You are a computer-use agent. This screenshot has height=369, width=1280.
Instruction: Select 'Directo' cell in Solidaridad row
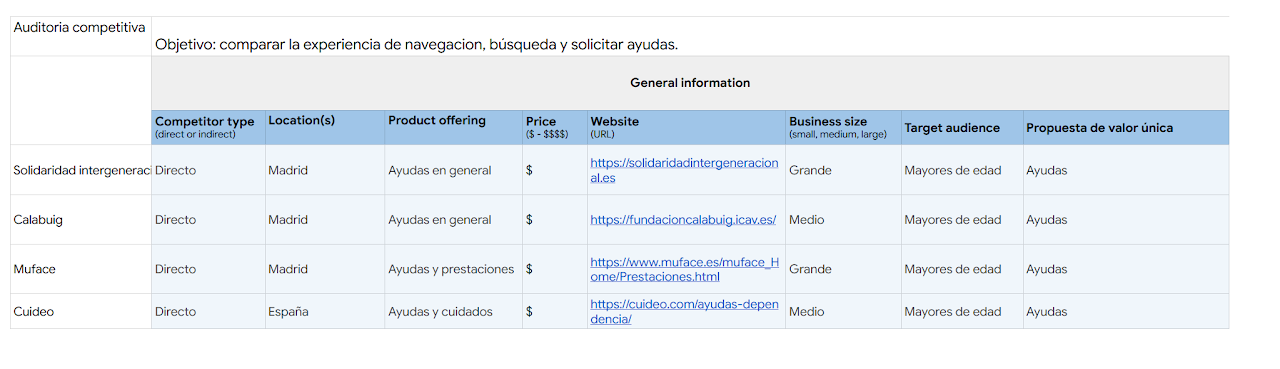point(208,170)
